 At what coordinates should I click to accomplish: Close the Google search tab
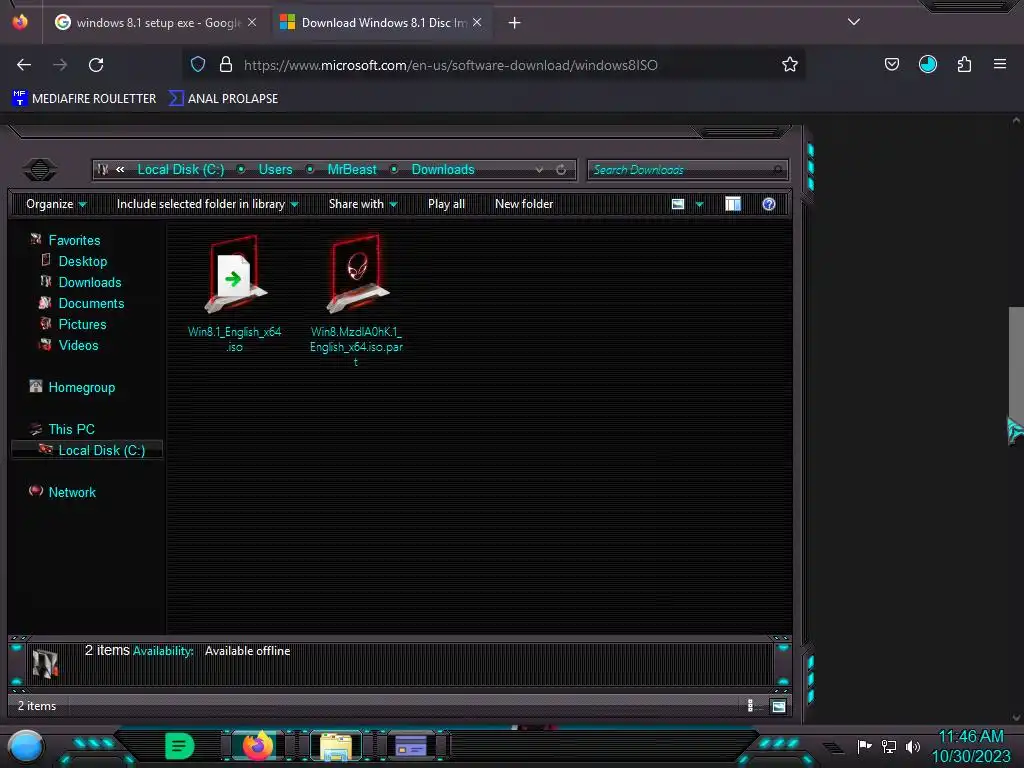click(252, 22)
